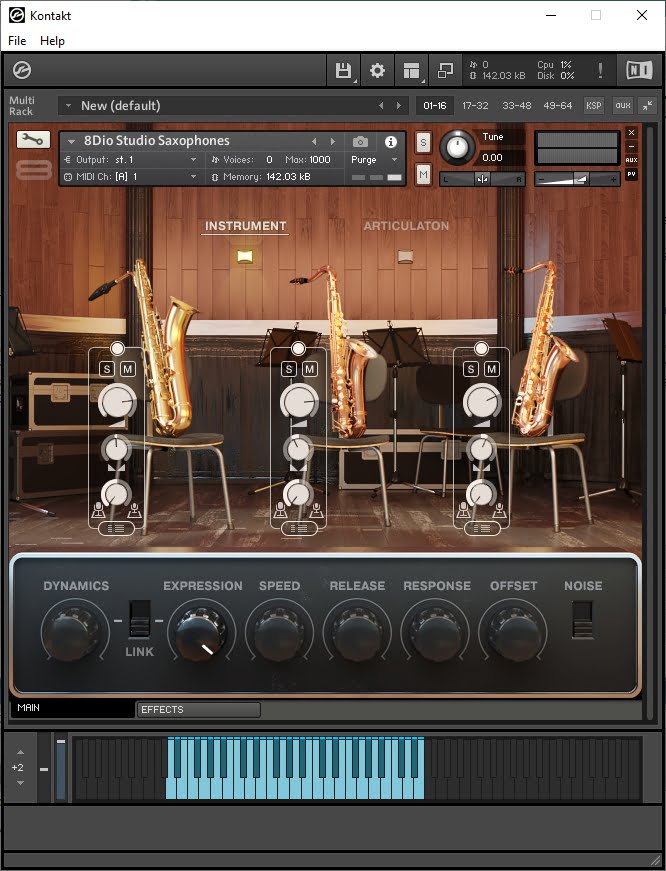
Task: Switch to the ARTICULATON tab
Action: click(405, 226)
